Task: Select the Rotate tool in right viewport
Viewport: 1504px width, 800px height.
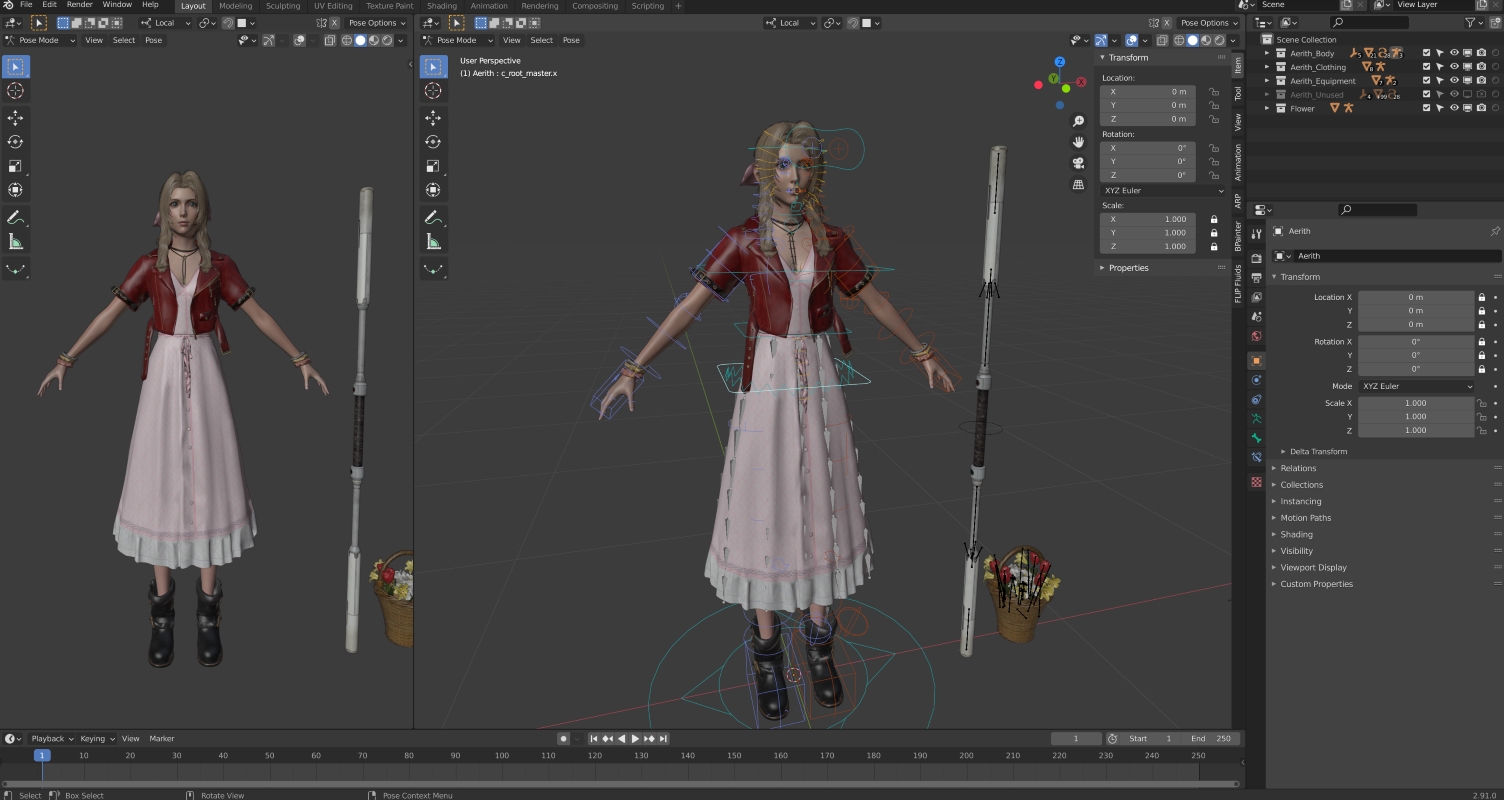Action: point(433,142)
